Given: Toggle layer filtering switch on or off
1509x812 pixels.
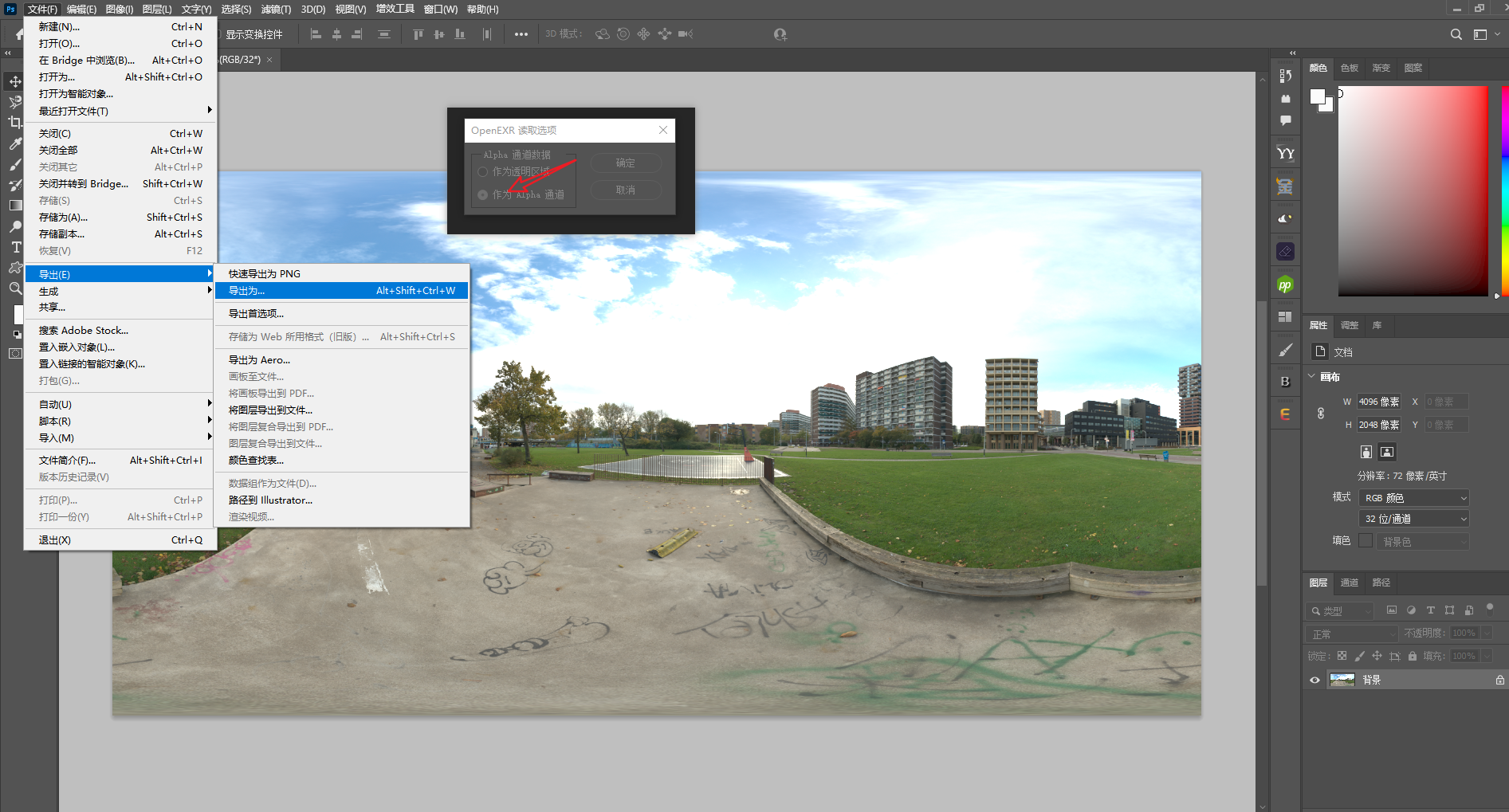Looking at the screenshot, I should pyautogui.click(x=1489, y=609).
